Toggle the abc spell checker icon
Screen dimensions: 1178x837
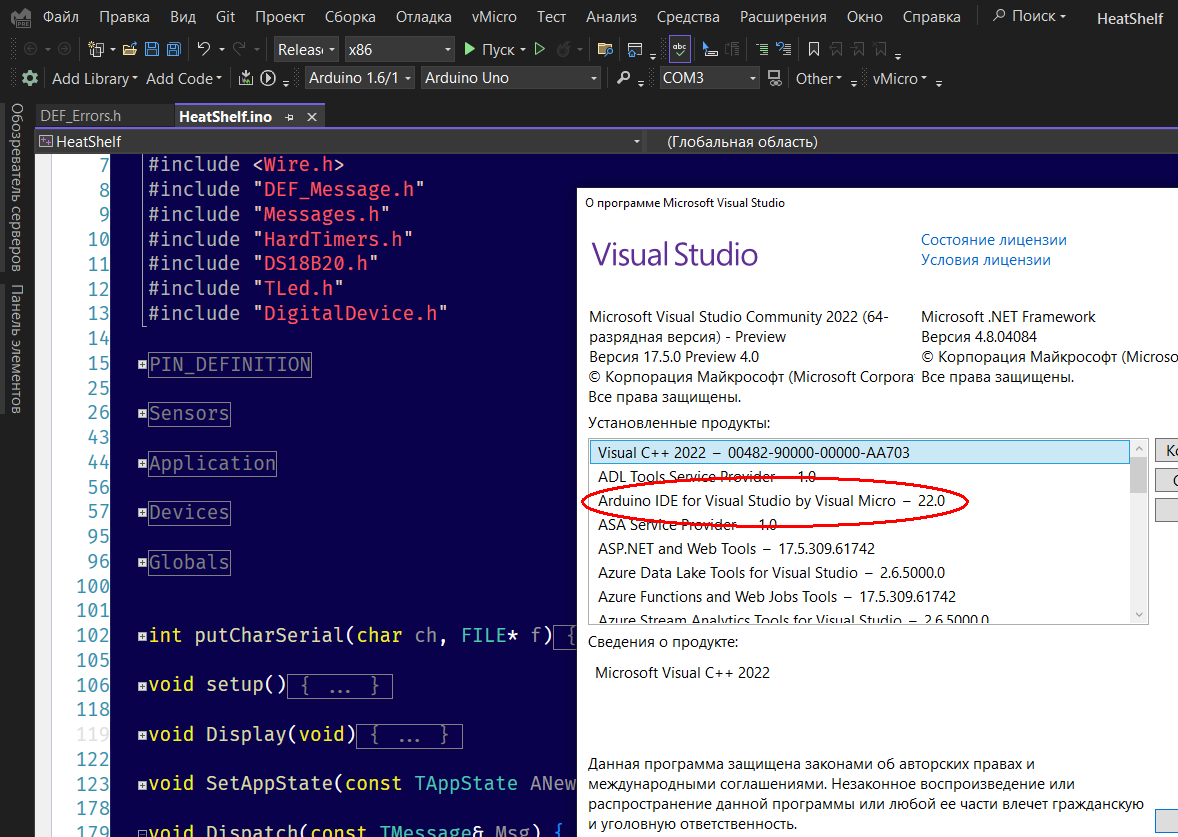679,49
